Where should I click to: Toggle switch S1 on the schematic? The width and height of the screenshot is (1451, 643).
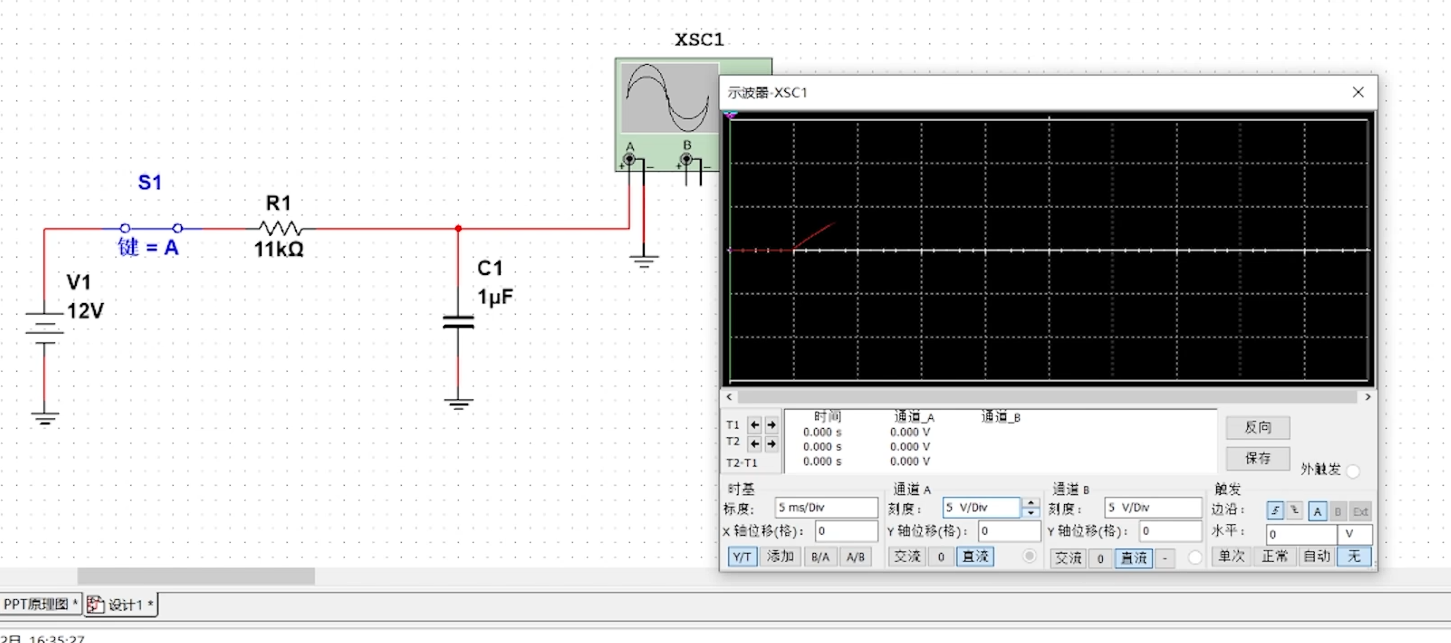pyautogui.click(x=151, y=228)
